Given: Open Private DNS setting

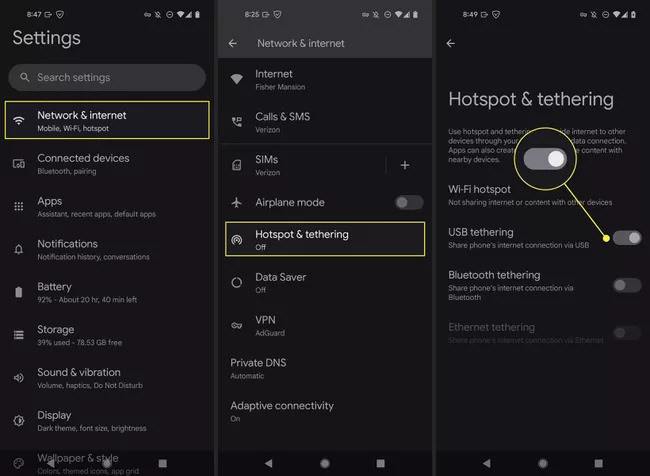Looking at the screenshot, I should click(325, 368).
